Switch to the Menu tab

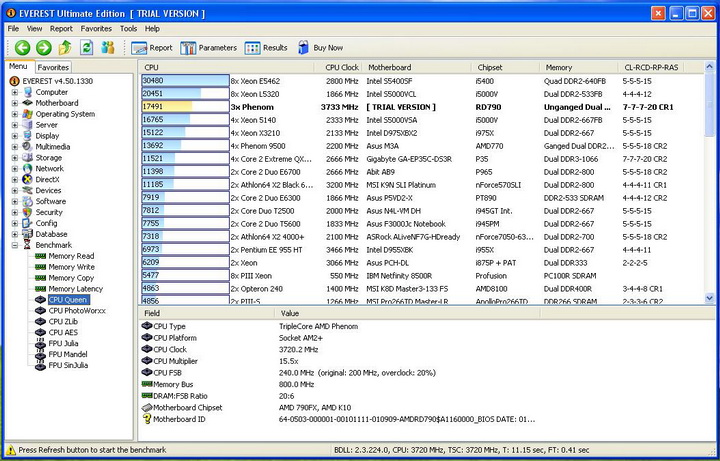click(x=19, y=66)
